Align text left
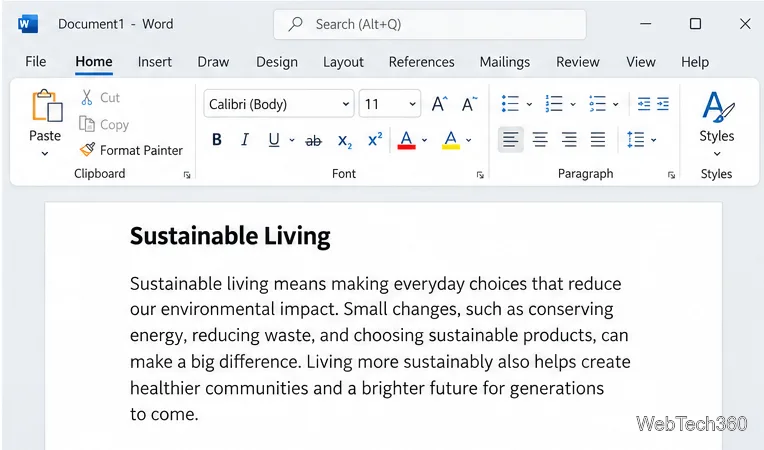This screenshot has width=764, height=450. tap(511, 140)
